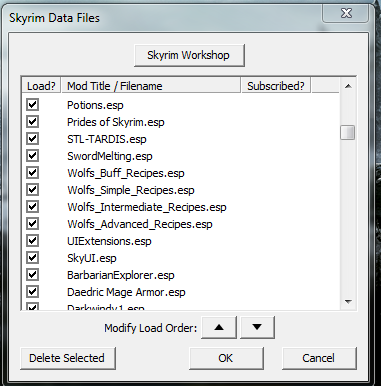Select UIExtensions.esp in the list
Image resolution: width=381 pixels, height=386 pixels.
coord(109,241)
